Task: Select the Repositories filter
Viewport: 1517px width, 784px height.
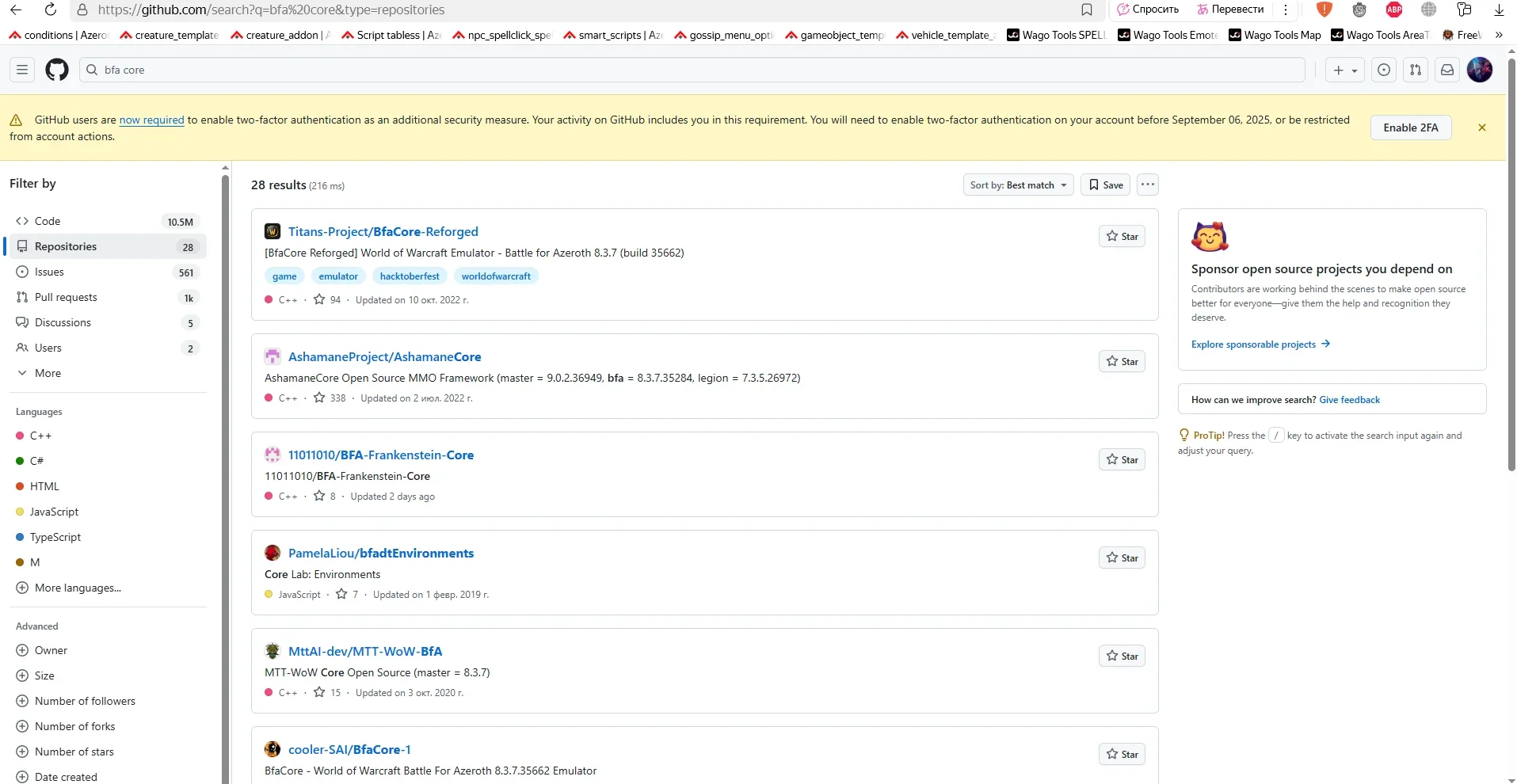Action: coord(108,246)
